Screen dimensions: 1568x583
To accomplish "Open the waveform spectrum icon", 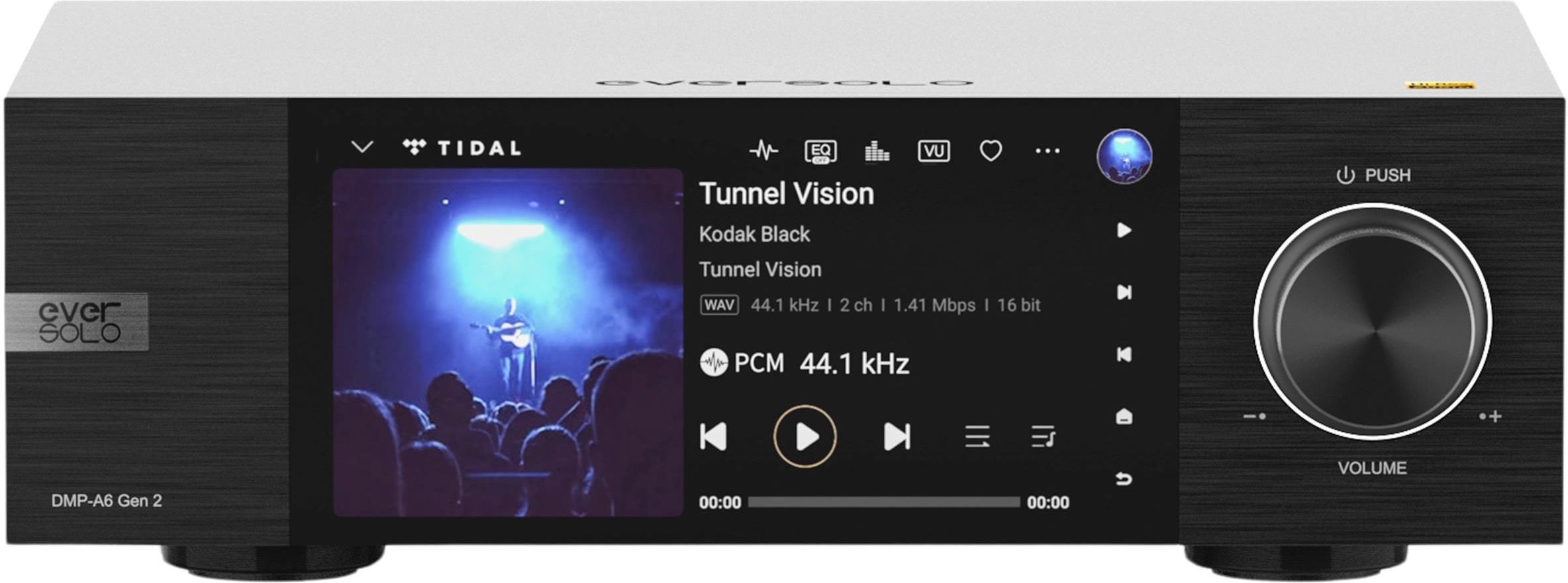I will coord(763,151).
